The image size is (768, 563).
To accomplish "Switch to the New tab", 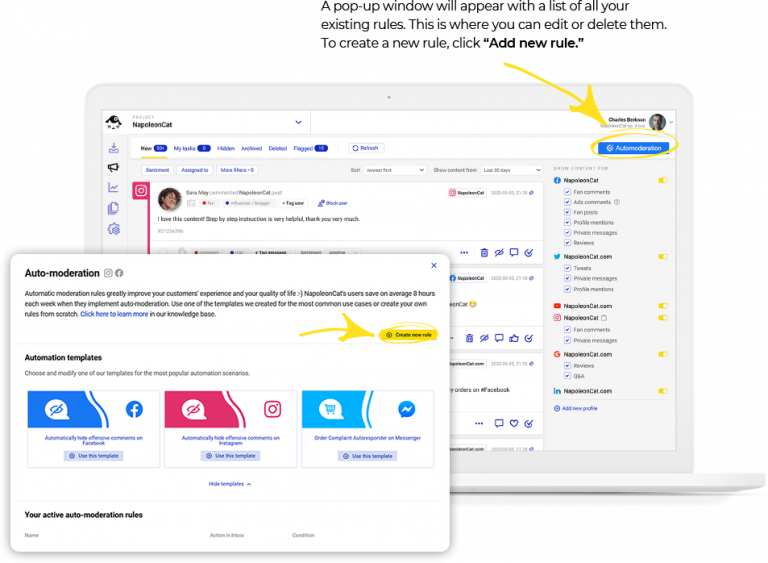I will click(153, 148).
